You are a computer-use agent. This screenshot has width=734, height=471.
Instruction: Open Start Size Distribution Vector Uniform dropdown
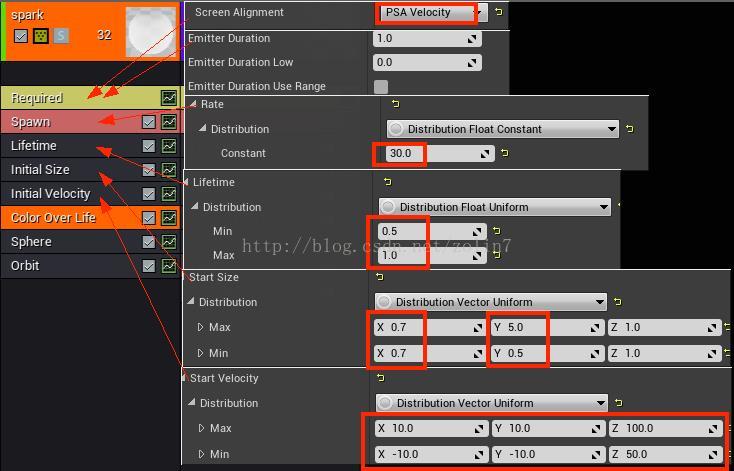click(491, 302)
